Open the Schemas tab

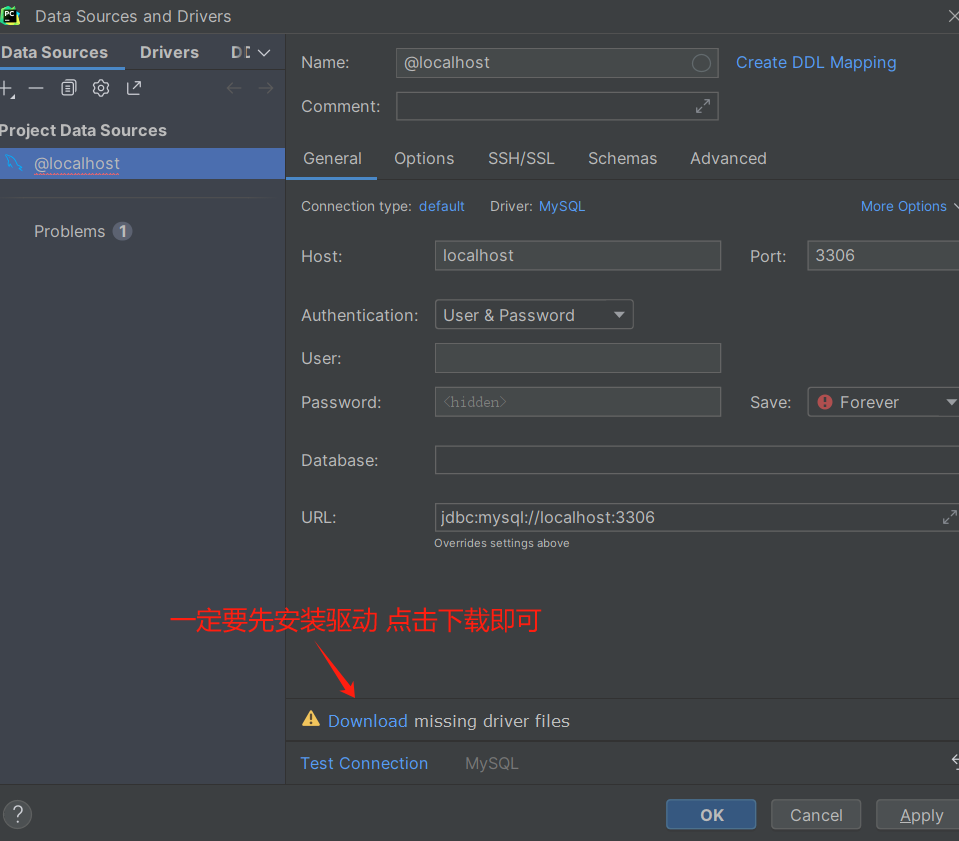[x=622, y=159]
